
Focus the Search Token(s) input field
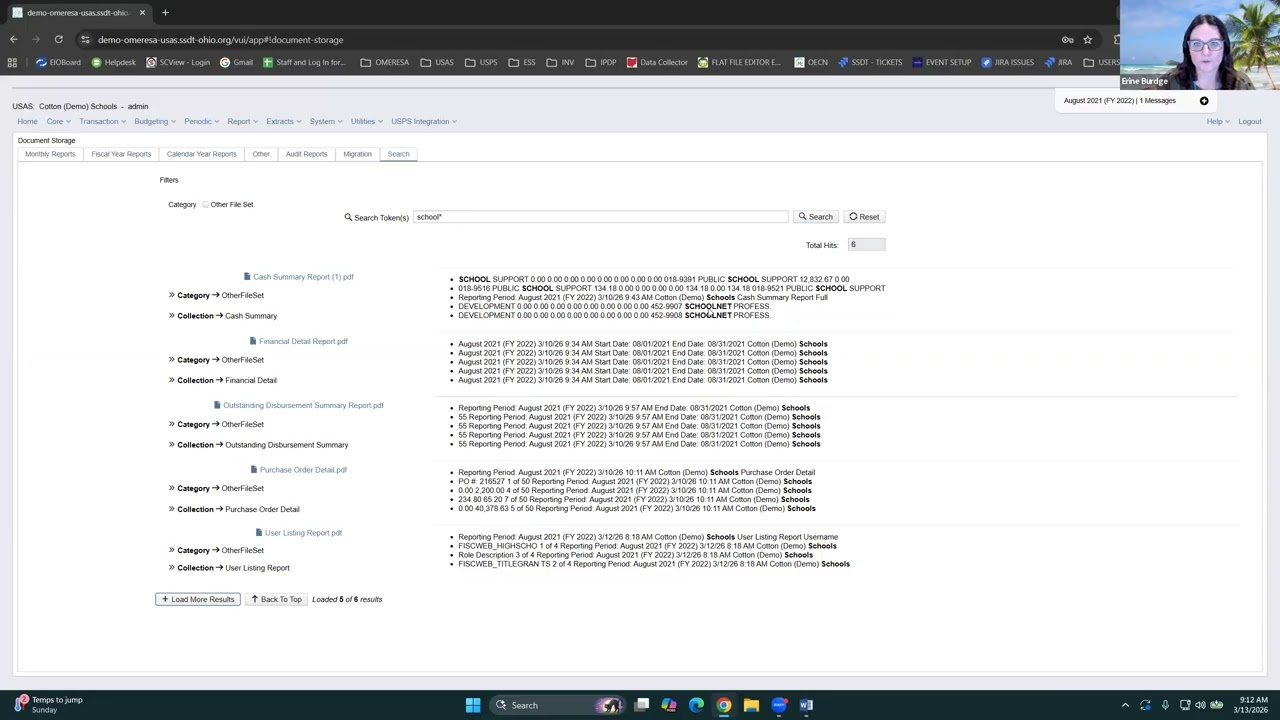coord(600,217)
